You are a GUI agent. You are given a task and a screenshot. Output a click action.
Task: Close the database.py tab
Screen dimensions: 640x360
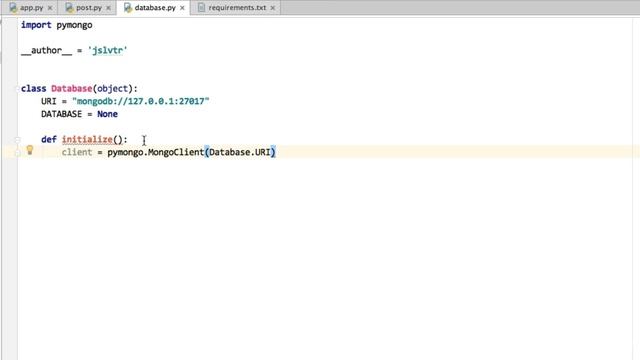click(182, 8)
